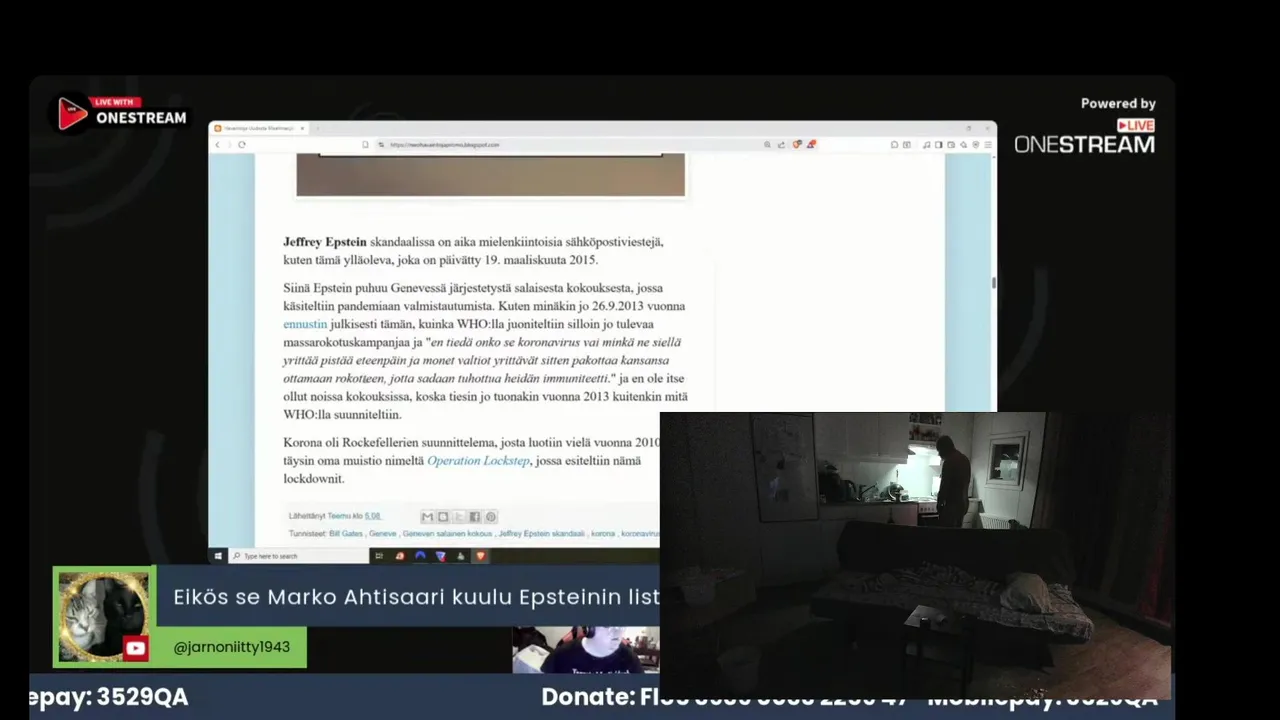Email this post via envelope icon

[x=427, y=517]
